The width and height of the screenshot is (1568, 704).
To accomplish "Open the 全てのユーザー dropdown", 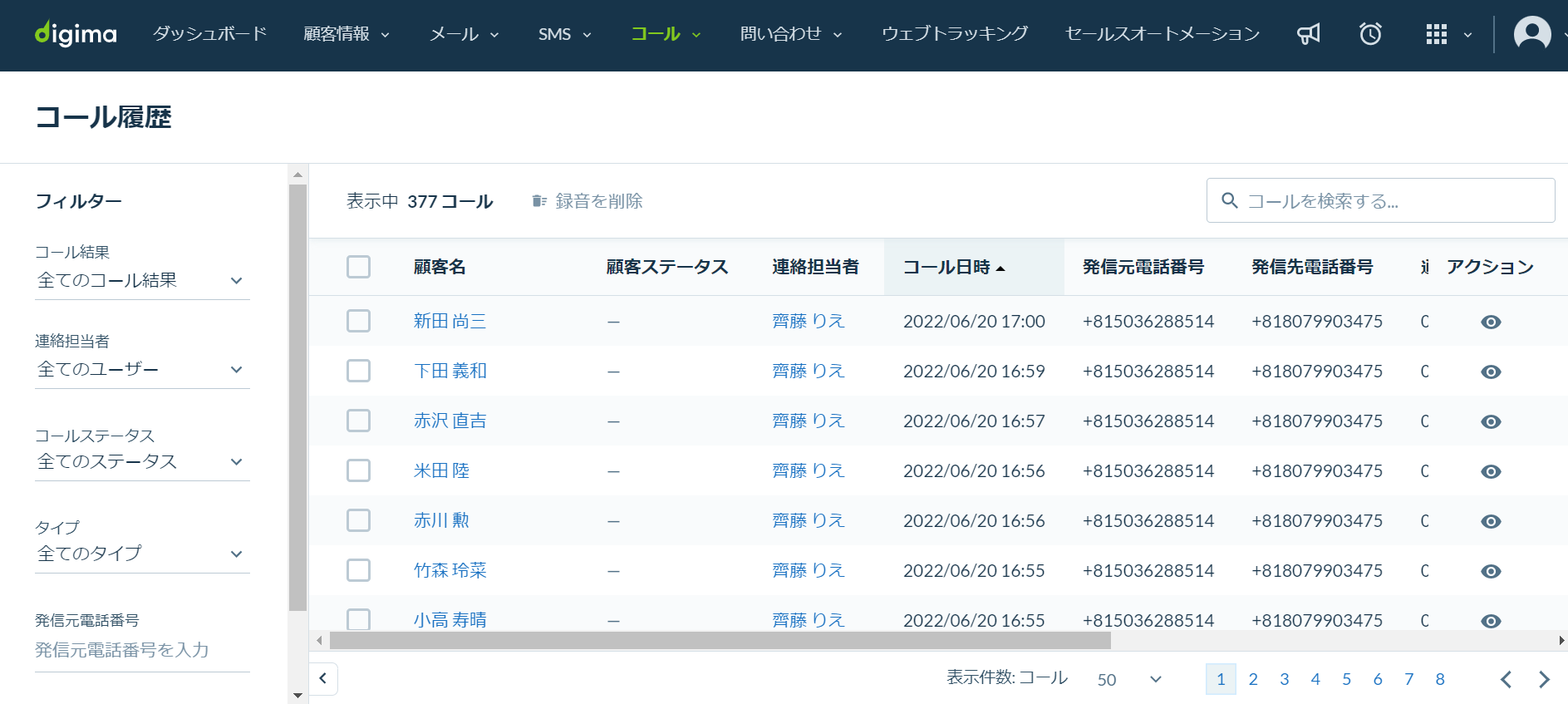I will pos(142,370).
